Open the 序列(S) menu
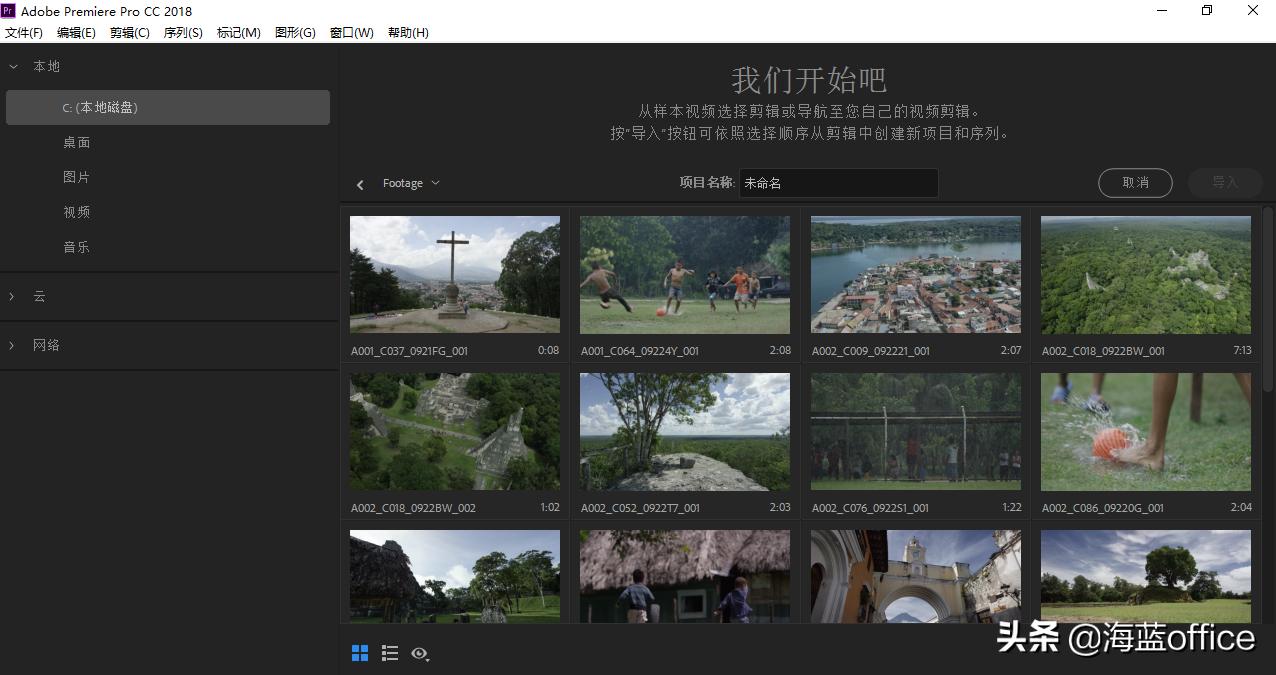The image size is (1276, 675). pyautogui.click(x=183, y=33)
